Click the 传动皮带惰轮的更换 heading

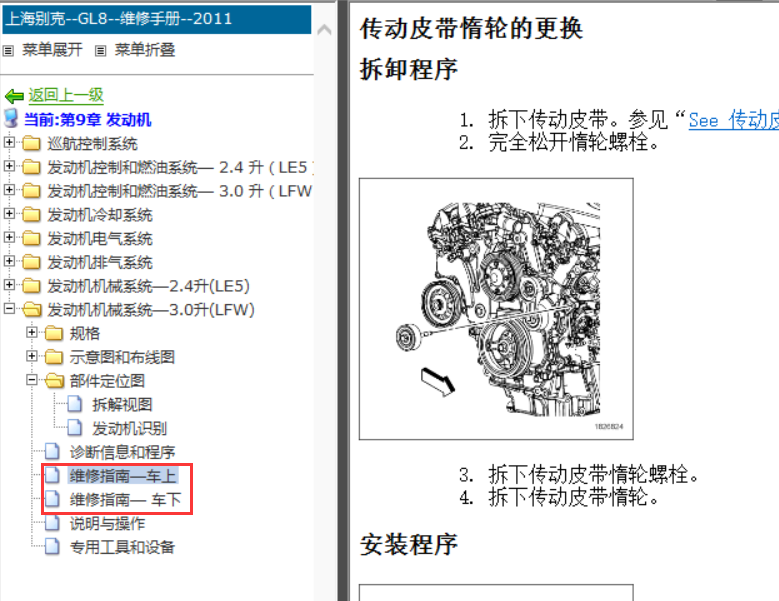[471, 28]
